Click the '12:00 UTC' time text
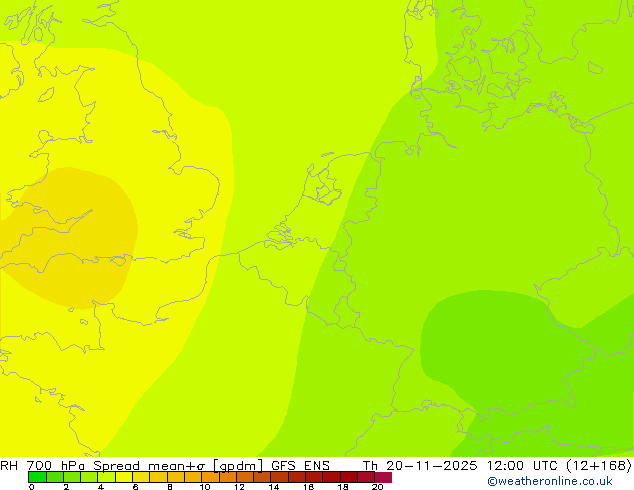 pos(522,466)
